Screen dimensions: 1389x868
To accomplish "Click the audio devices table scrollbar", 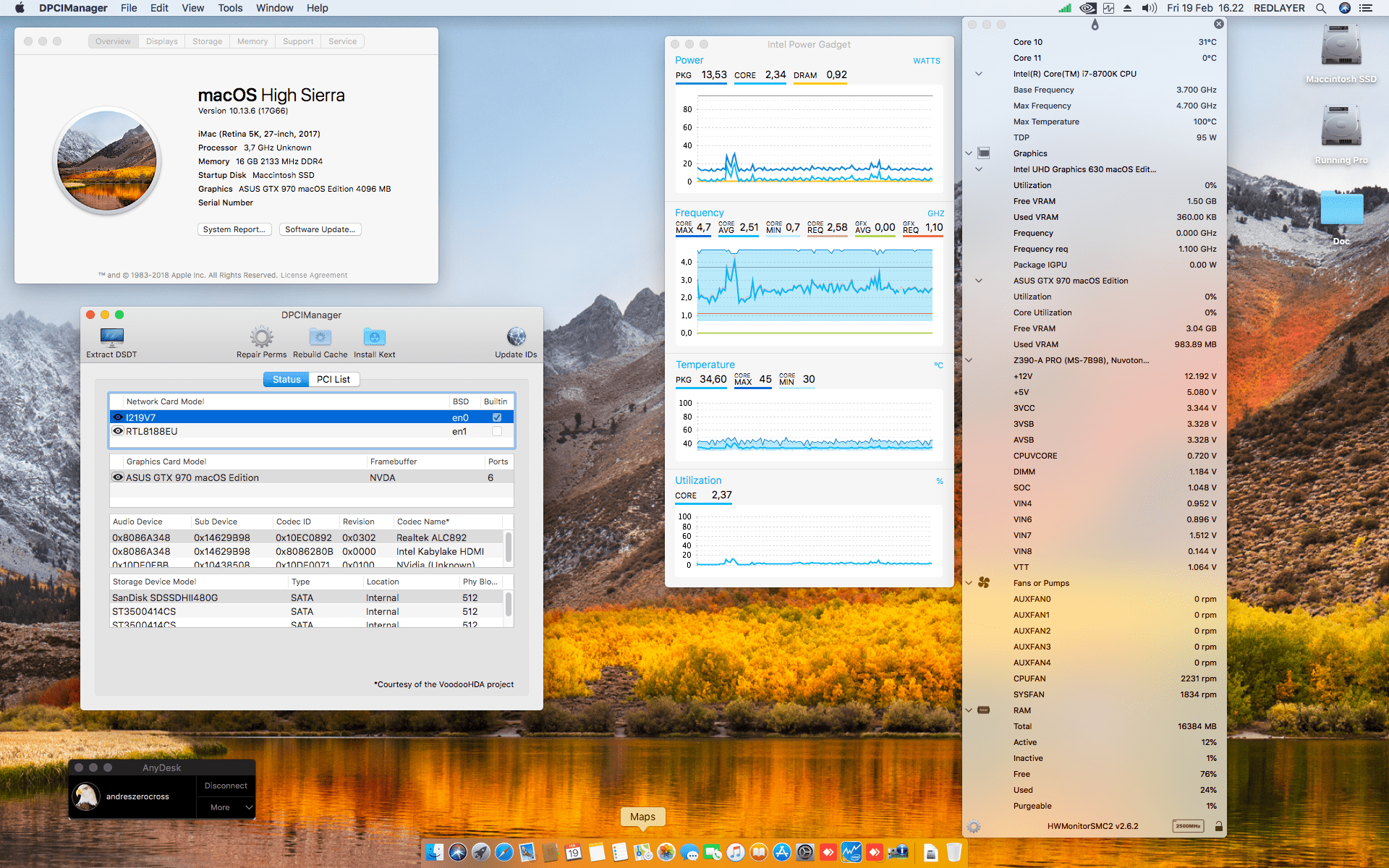I will pyautogui.click(x=509, y=548).
